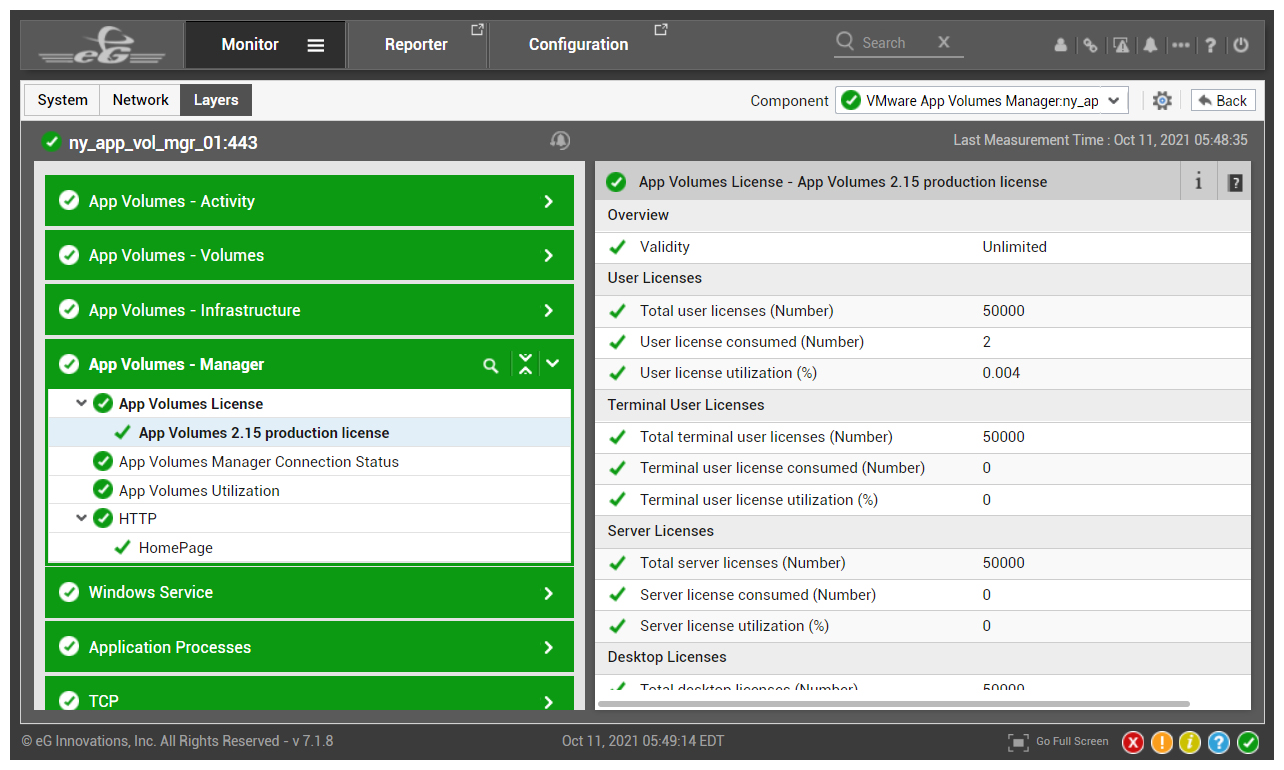
Task: Collapse the App Volumes - Manager layer chevron
Action: point(553,365)
